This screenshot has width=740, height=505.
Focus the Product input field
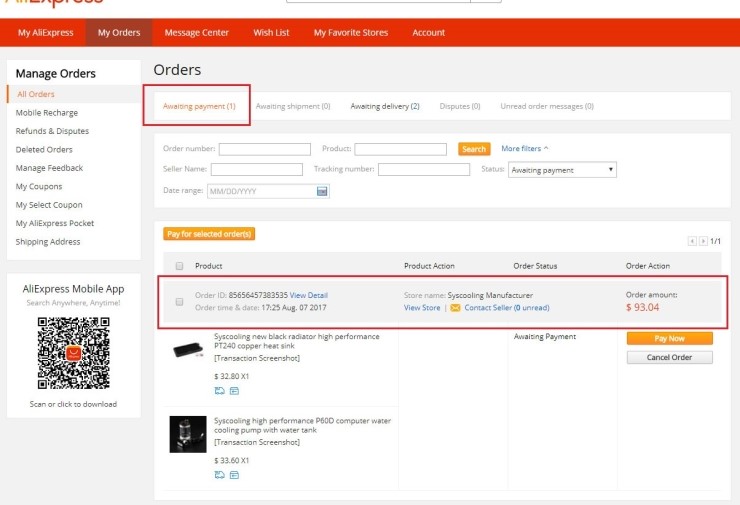click(x=401, y=149)
